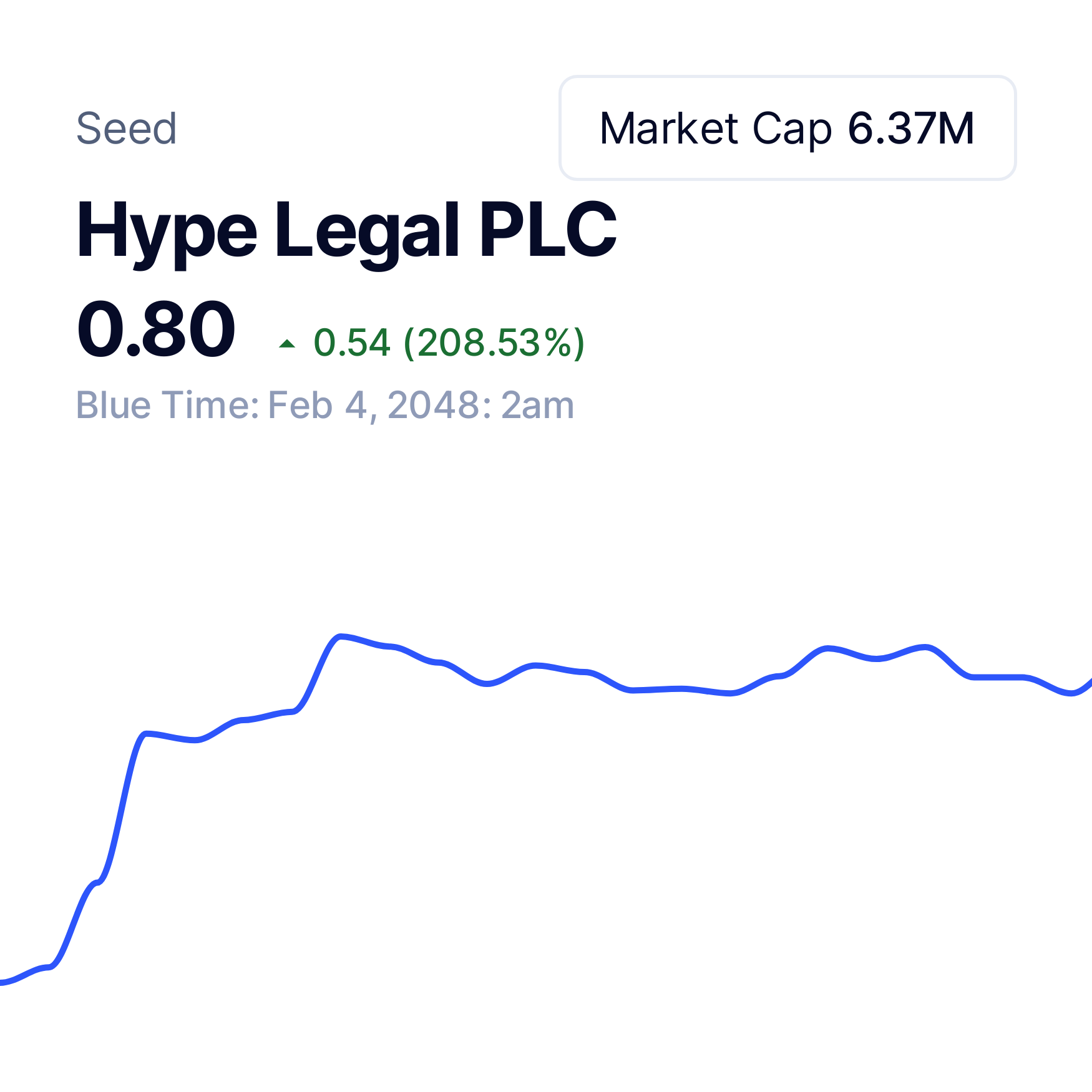Click the '2am' time in the timestamp
This screenshot has width=1092, height=1092.
pyautogui.click(x=537, y=406)
